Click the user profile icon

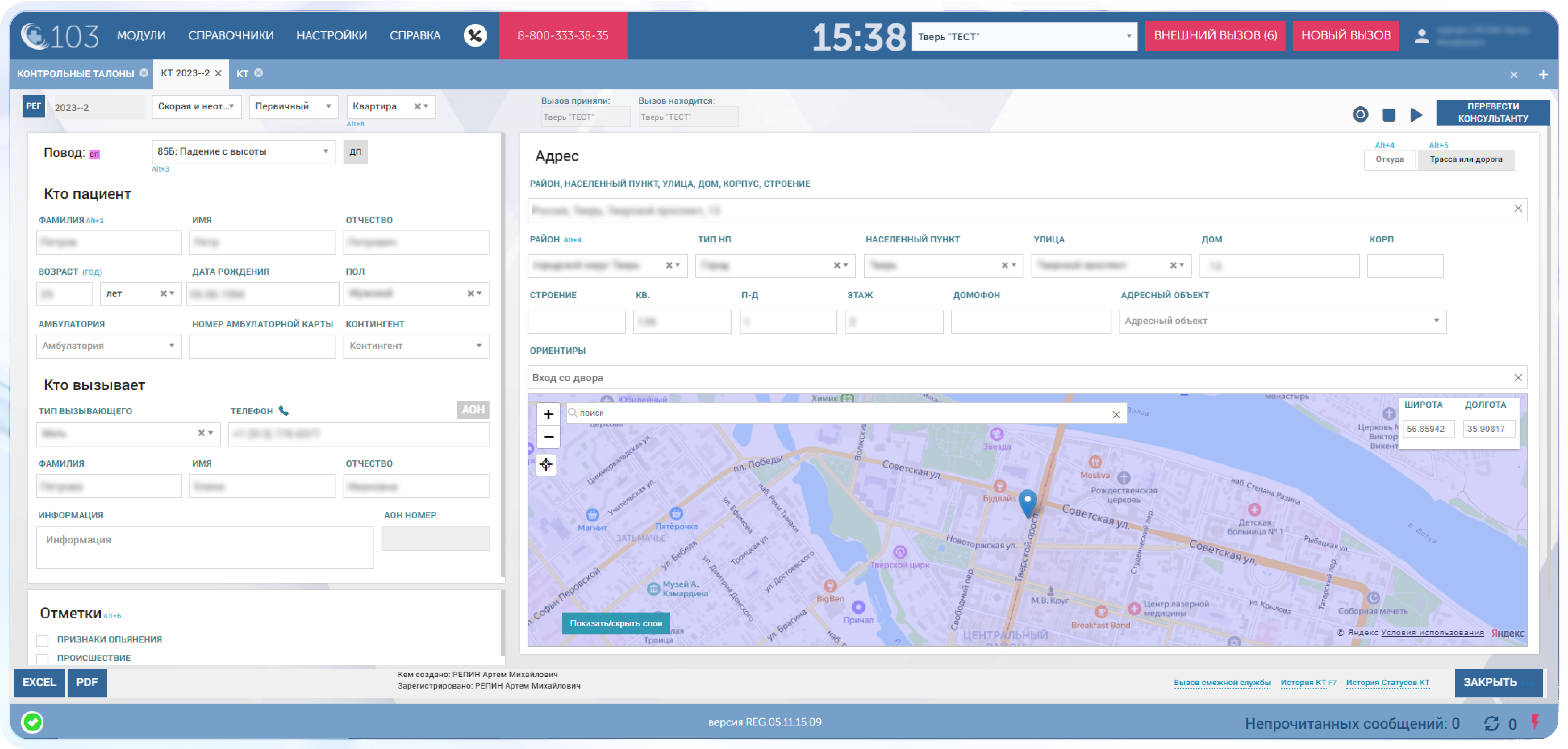[1421, 36]
